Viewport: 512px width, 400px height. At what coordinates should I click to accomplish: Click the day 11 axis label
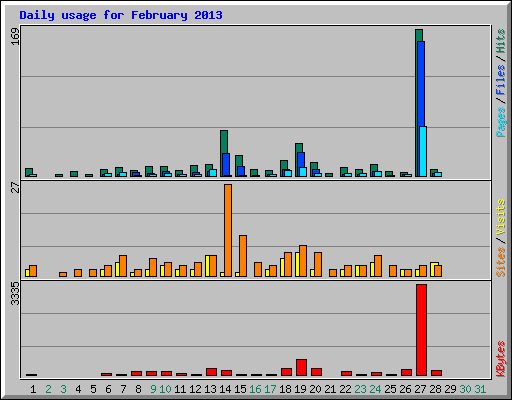180,389
